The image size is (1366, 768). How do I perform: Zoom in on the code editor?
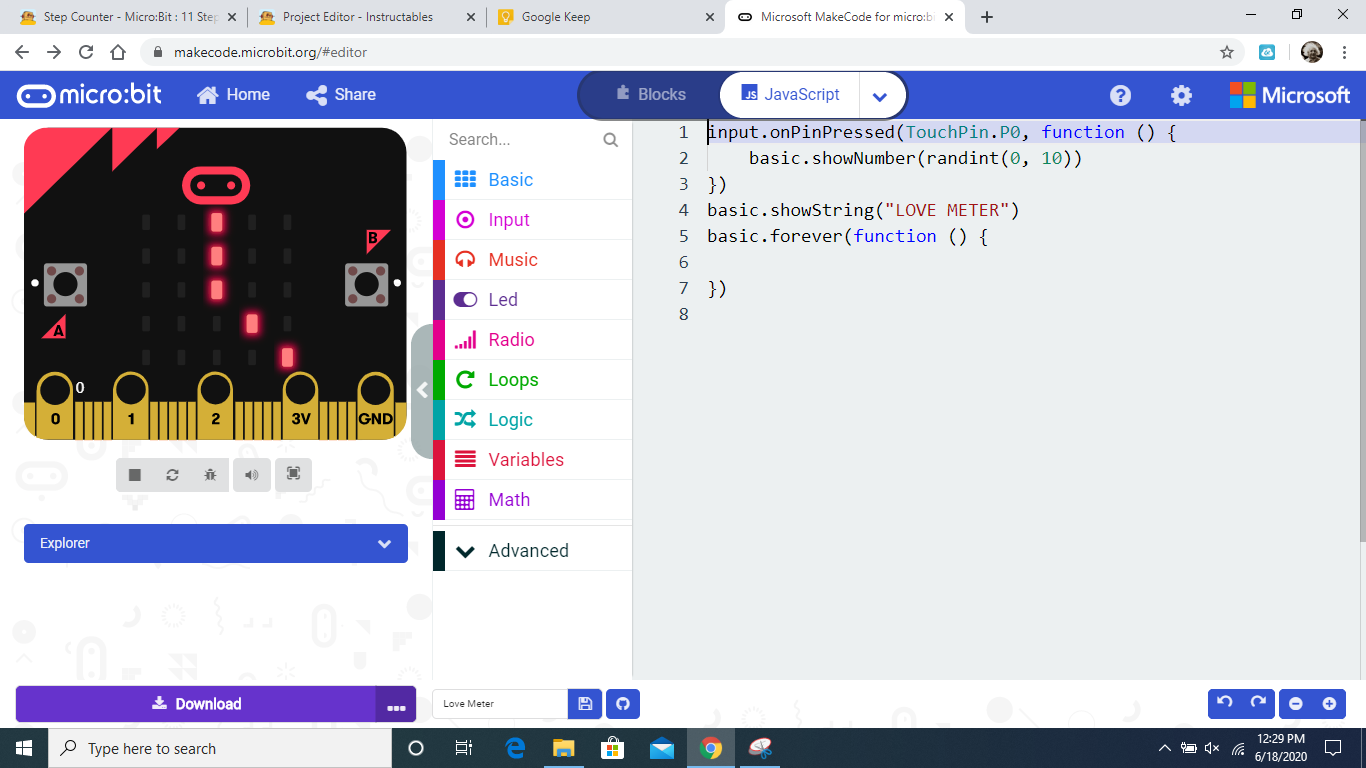[1328, 703]
